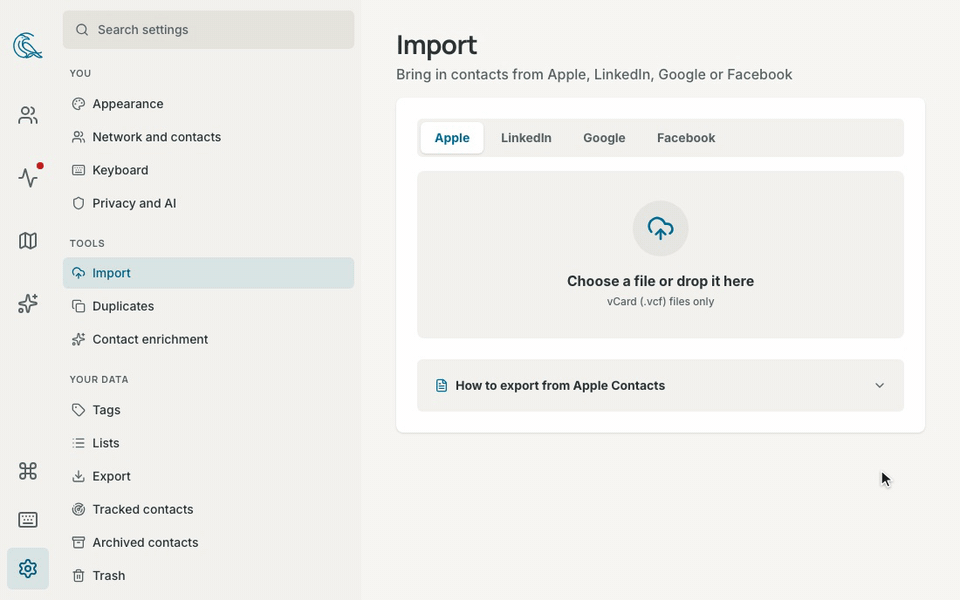This screenshot has width=960, height=600.
Task: Click the Search settings field
Action: tap(208, 29)
